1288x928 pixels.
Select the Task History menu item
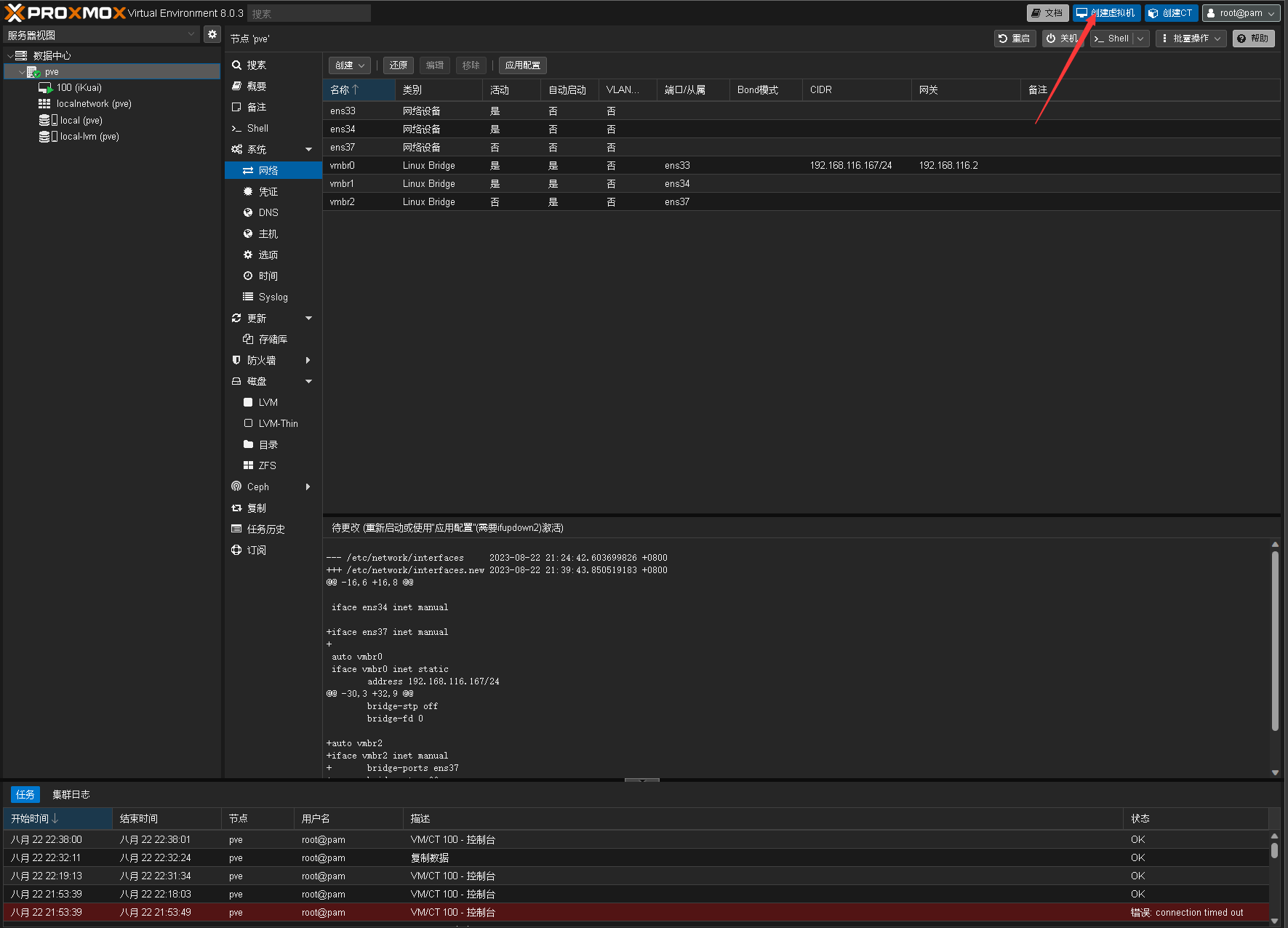[x=265, y=529]
